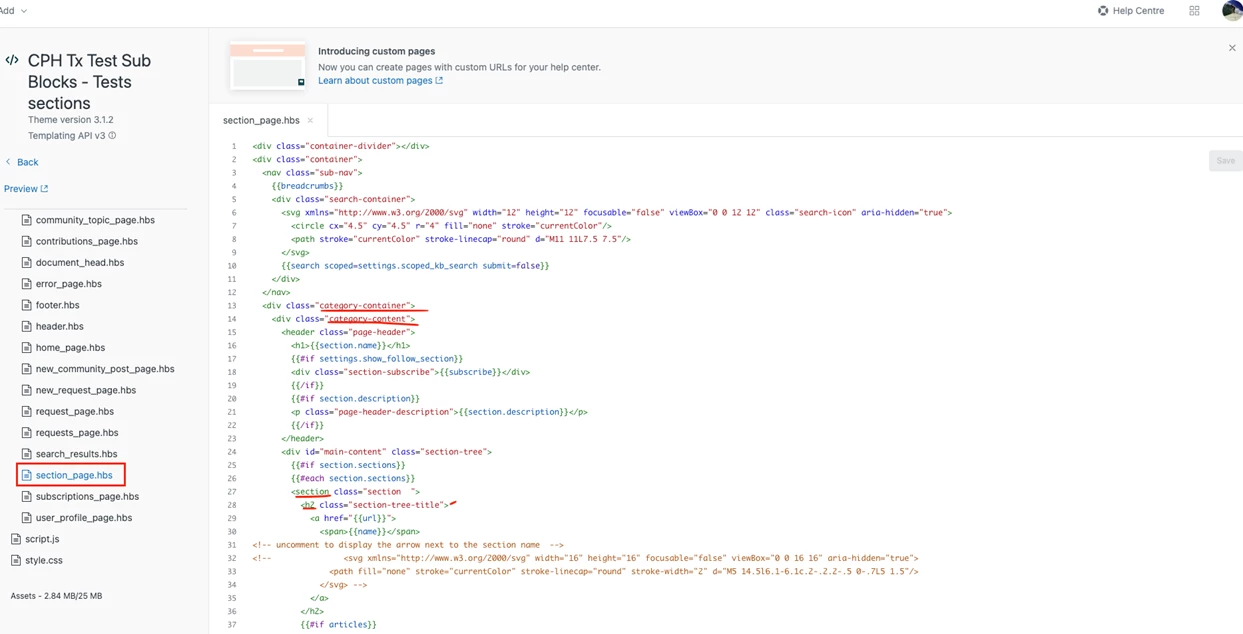Click file icon beside footer.hbs
The width and height of the screenshot is (1243, 634).
click(27, 305)
